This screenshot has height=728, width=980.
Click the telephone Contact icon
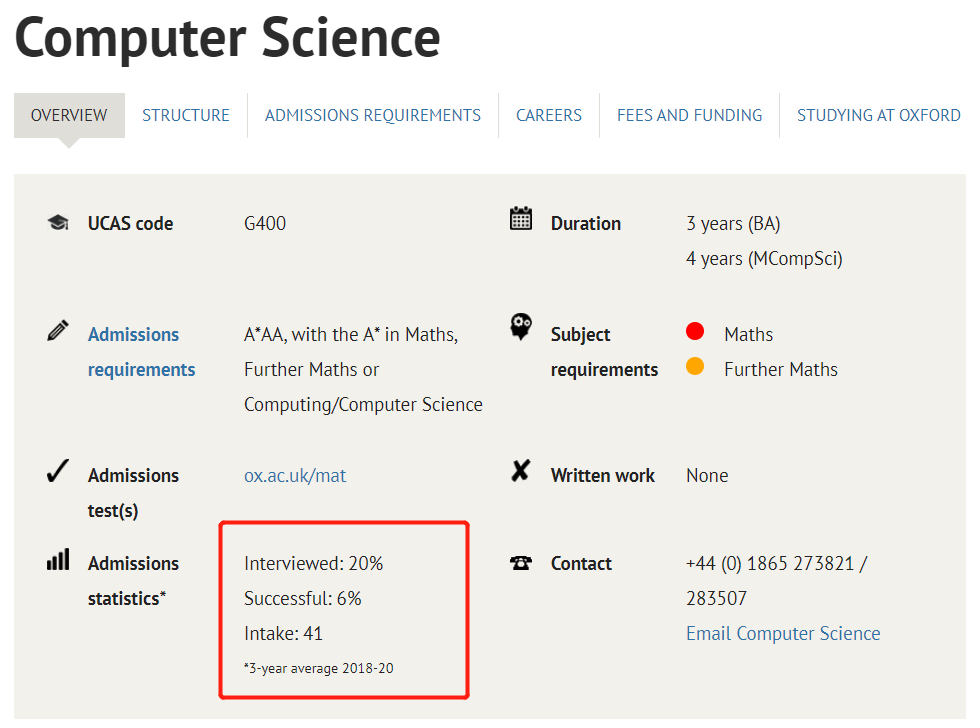521,563
